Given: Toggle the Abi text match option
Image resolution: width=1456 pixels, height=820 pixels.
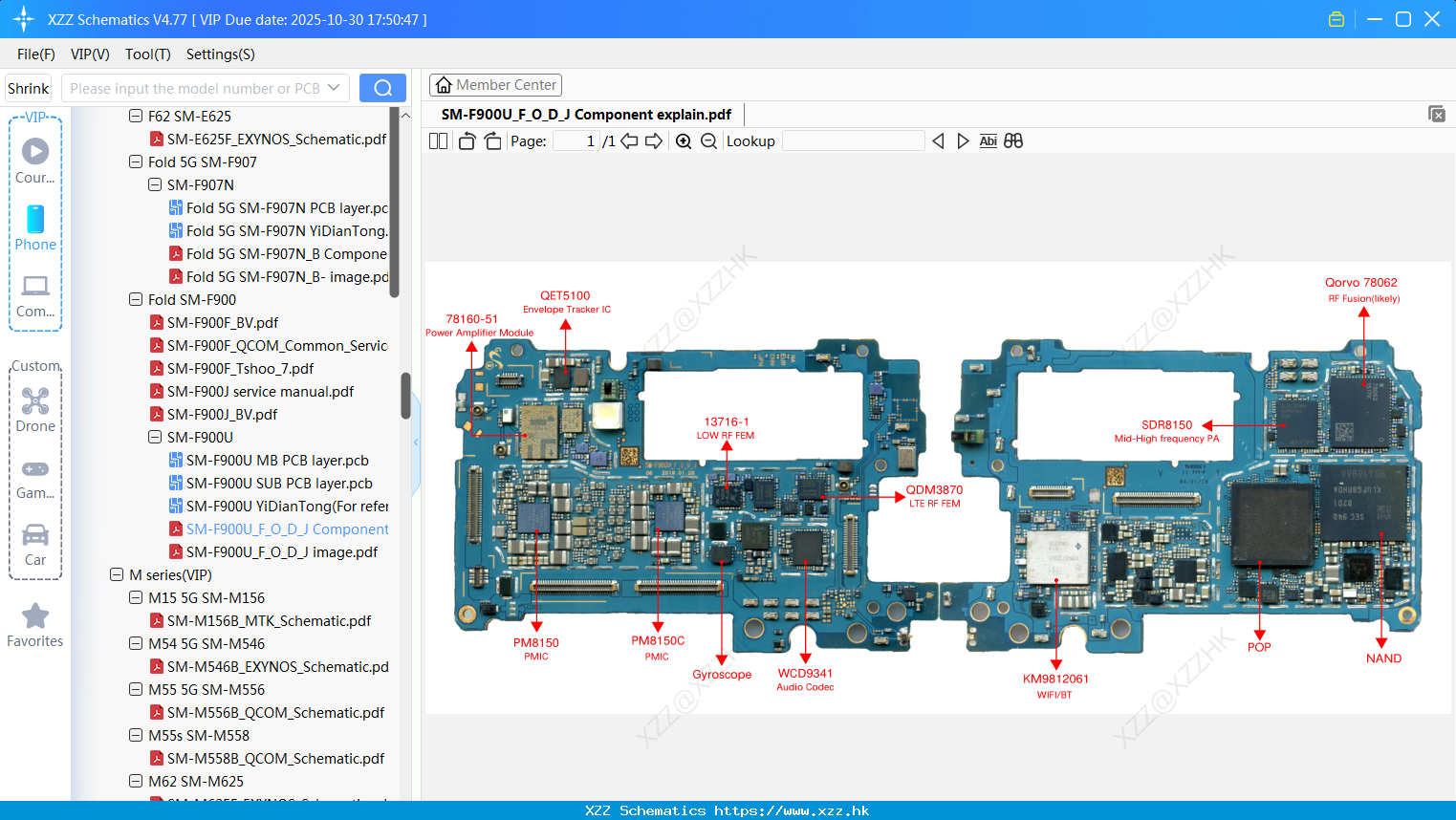Looking at the screenshot, I should click(x=988, y=141).
